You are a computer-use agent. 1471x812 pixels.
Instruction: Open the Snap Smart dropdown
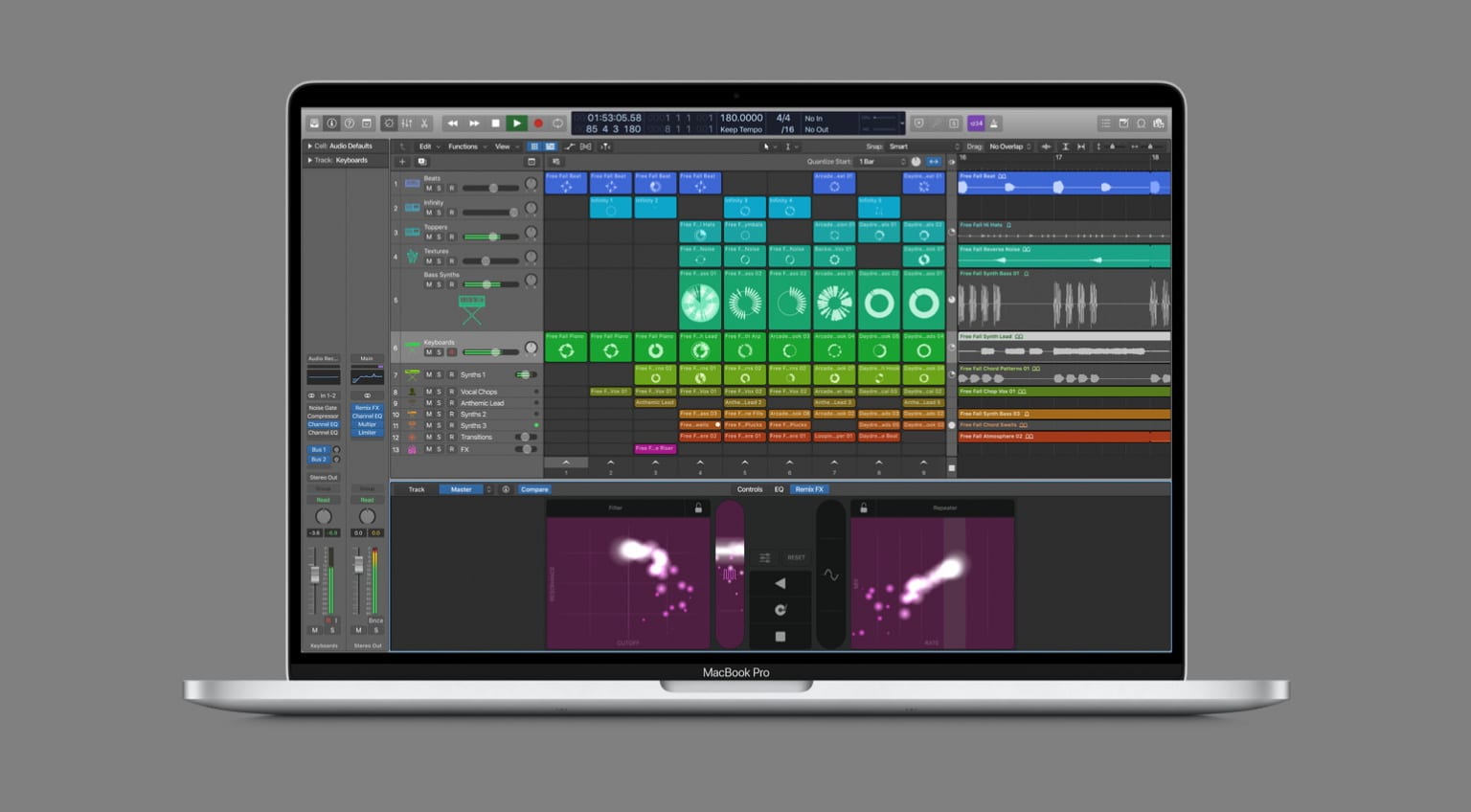898,147
